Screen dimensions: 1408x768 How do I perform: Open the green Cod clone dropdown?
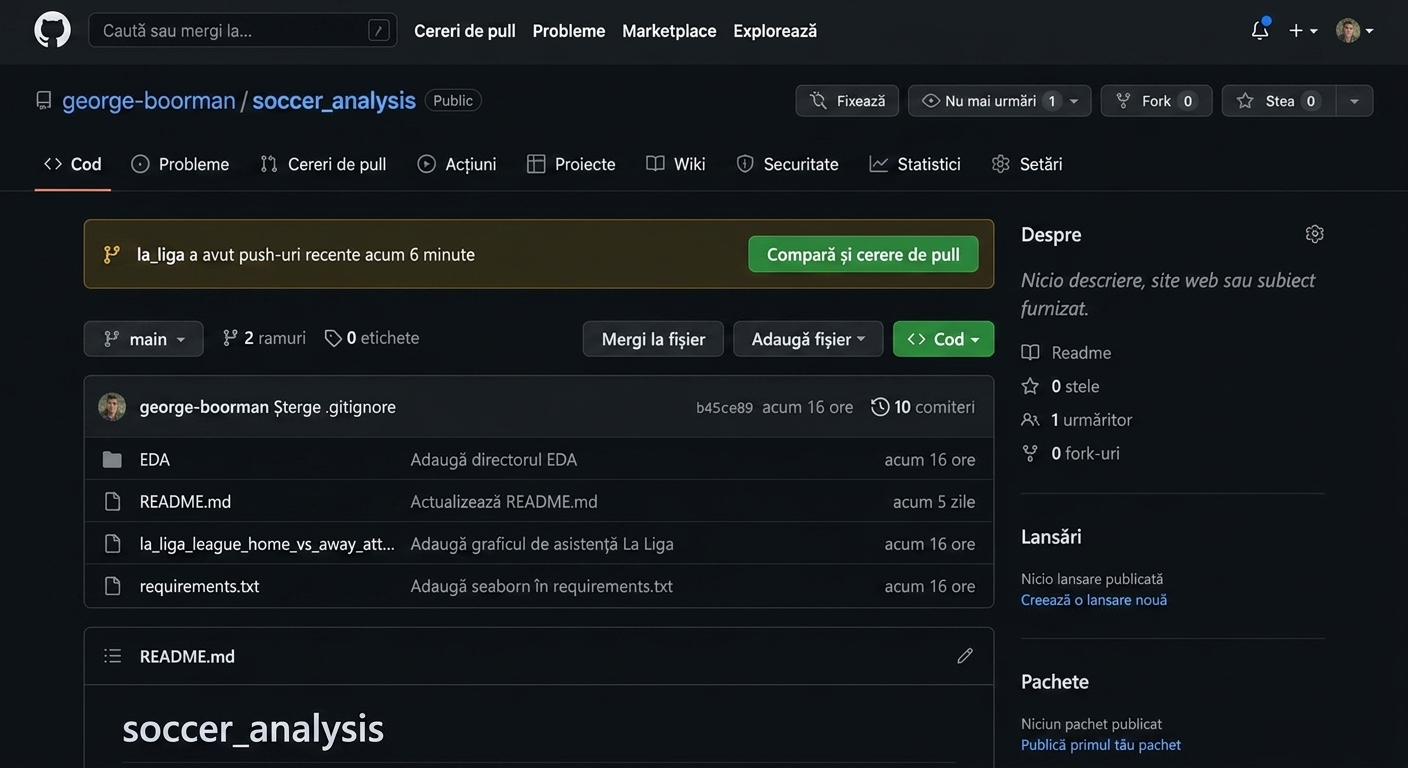click(943, 339)
